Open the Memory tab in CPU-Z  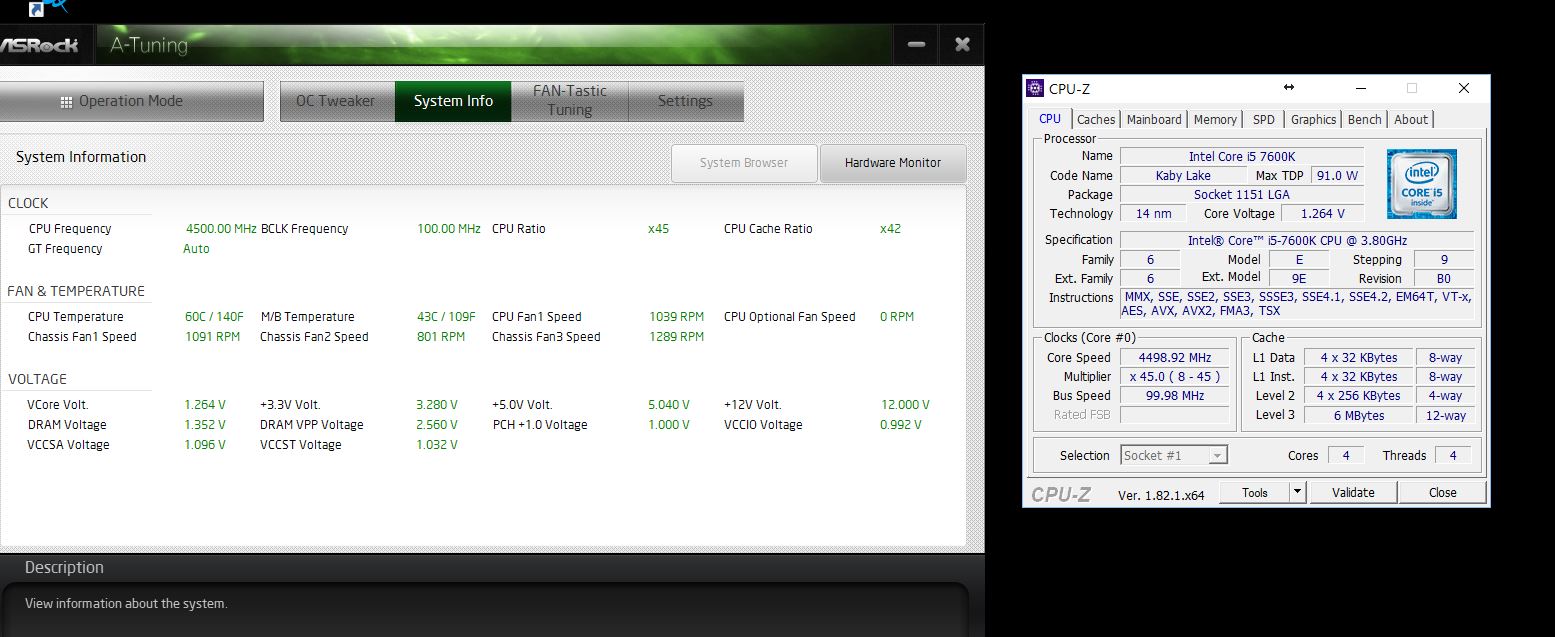[x=1215, y=119]
